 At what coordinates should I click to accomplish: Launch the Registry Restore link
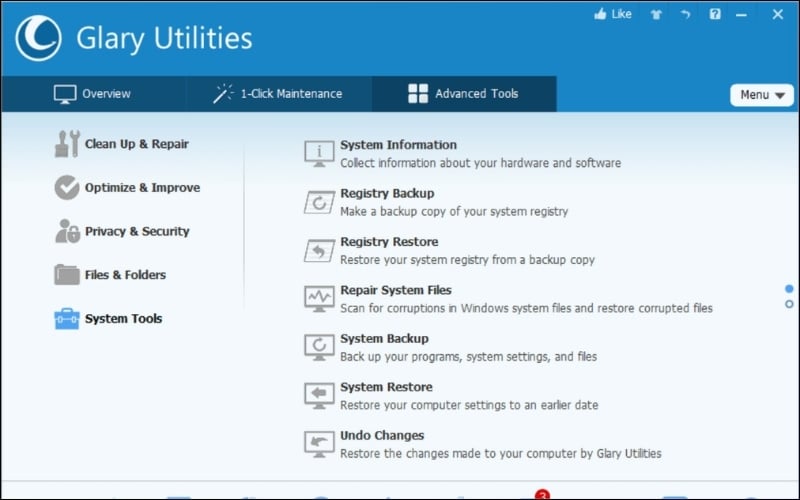(x=389, y=242)
